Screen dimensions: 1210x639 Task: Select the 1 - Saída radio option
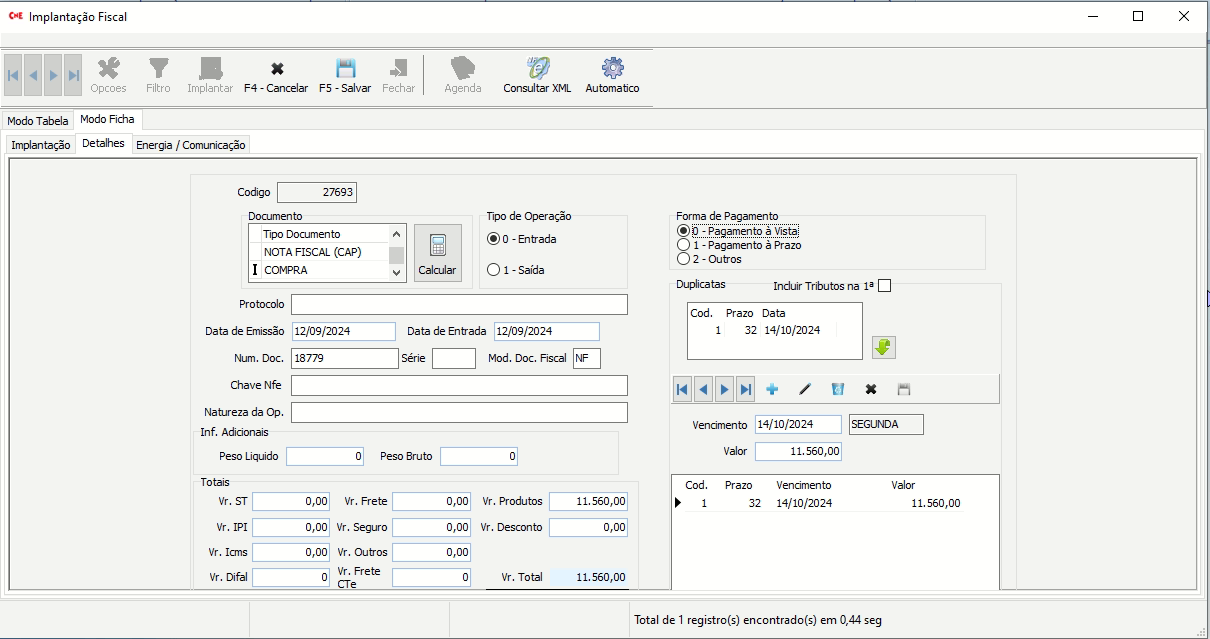point(493,270)
